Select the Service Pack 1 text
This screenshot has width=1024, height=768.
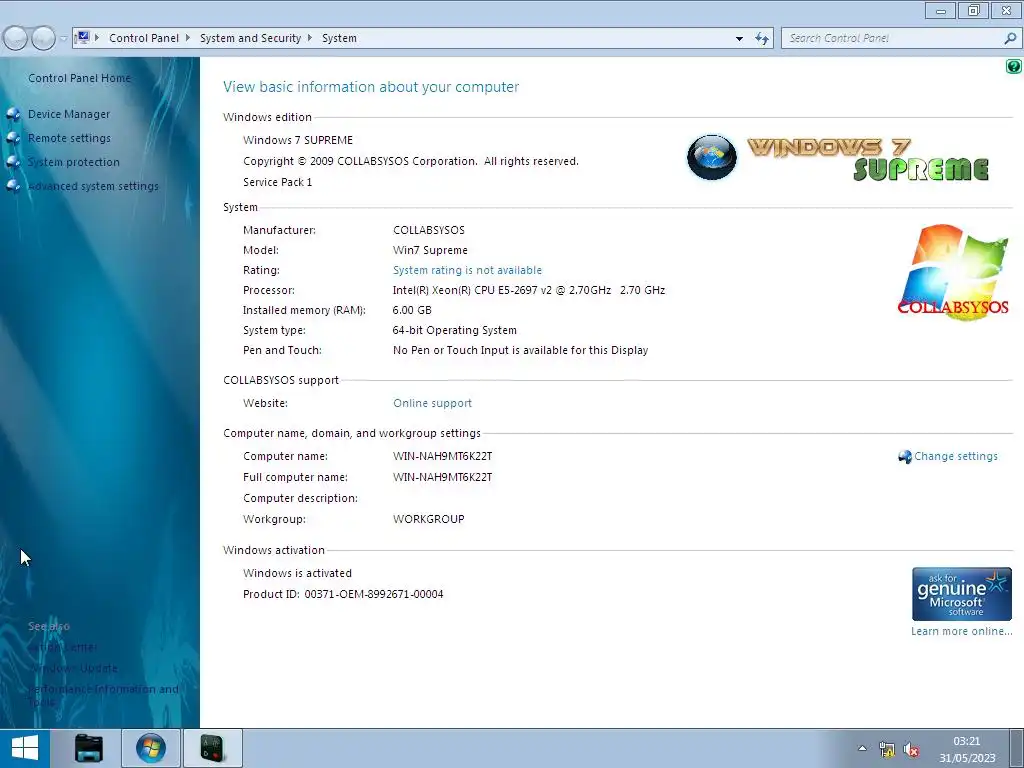click(278, 182)
